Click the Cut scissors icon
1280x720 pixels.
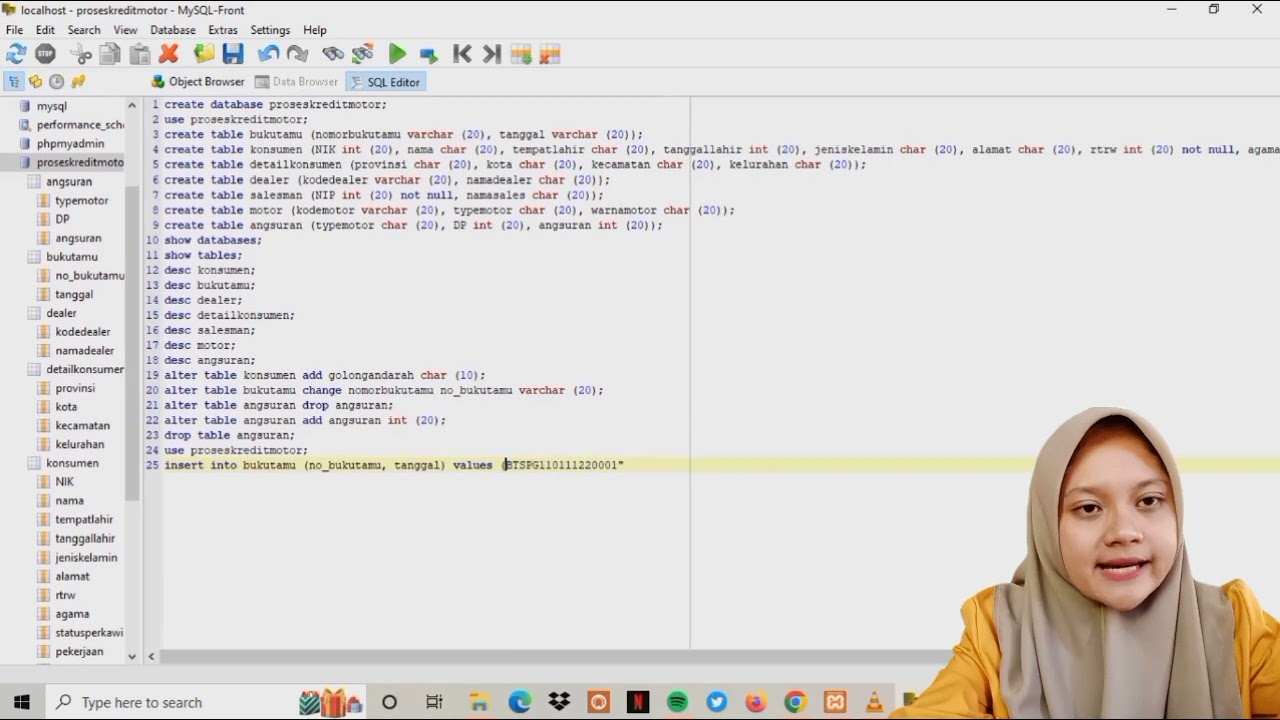[x=82, y=54]
